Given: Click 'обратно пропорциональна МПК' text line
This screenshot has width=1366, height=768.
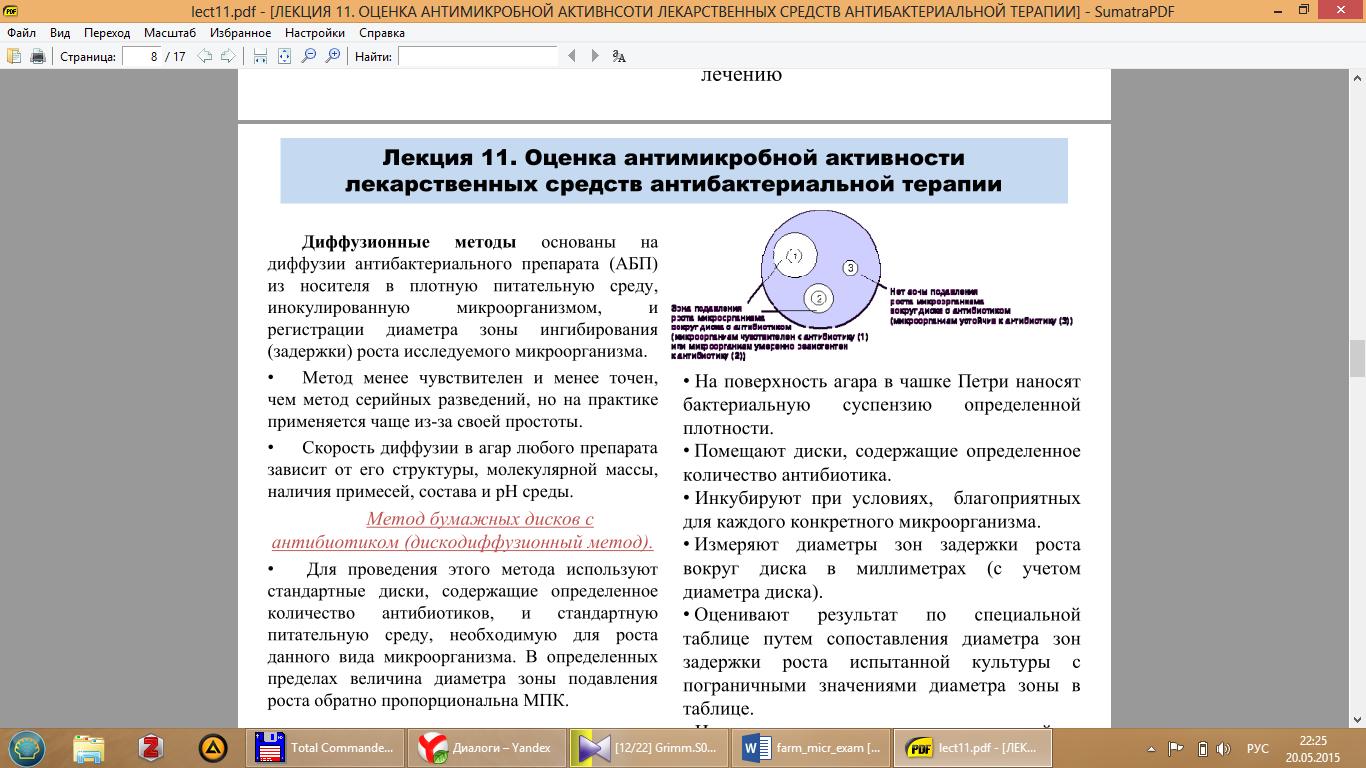Looking at the screenshot, I should pos(418,700).
